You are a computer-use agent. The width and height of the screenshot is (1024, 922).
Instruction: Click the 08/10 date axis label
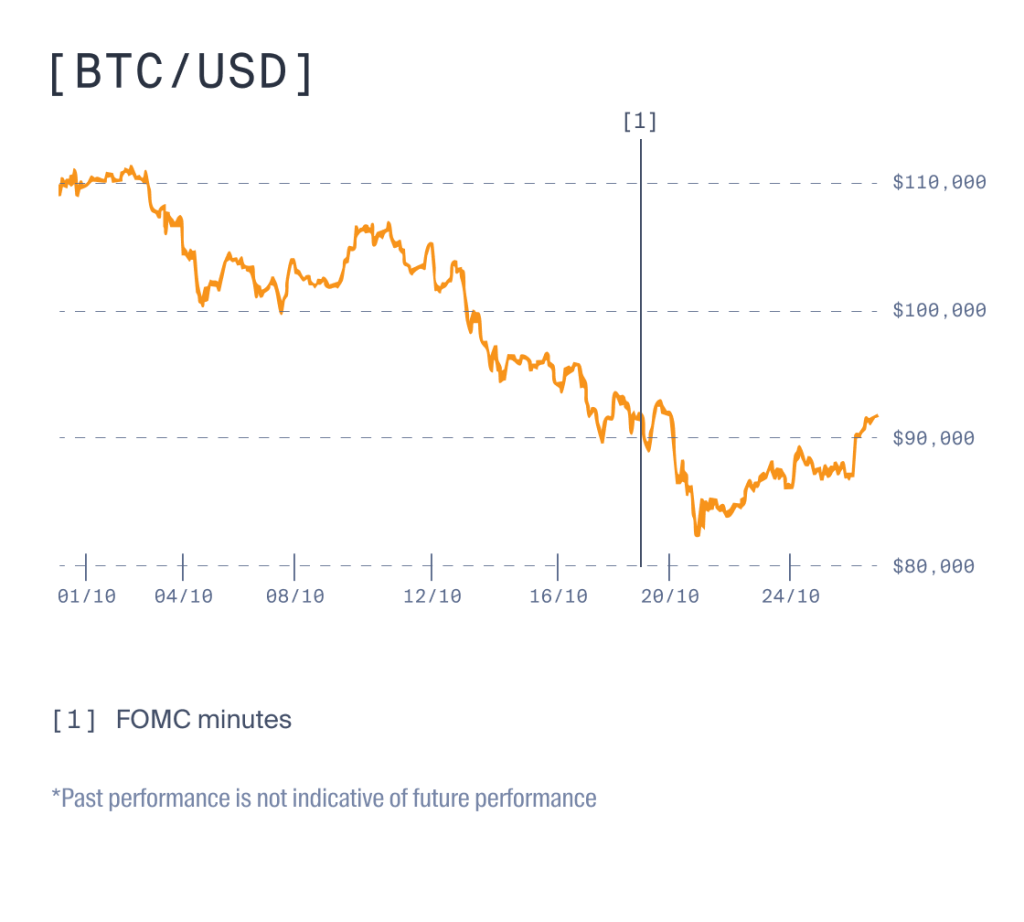pos(295,596)
